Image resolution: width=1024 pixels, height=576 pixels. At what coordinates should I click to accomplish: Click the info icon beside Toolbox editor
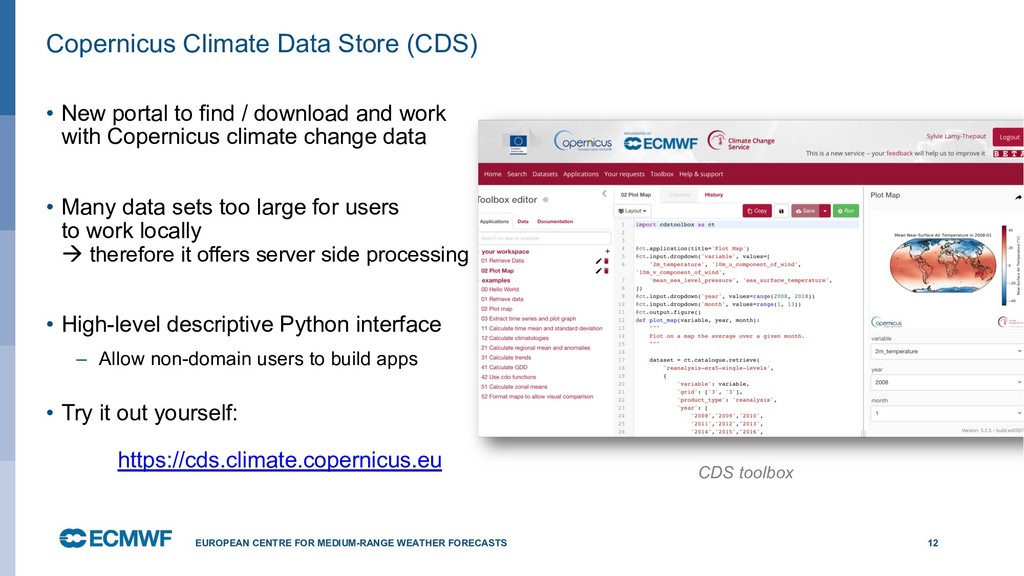(x=545, y=200)
